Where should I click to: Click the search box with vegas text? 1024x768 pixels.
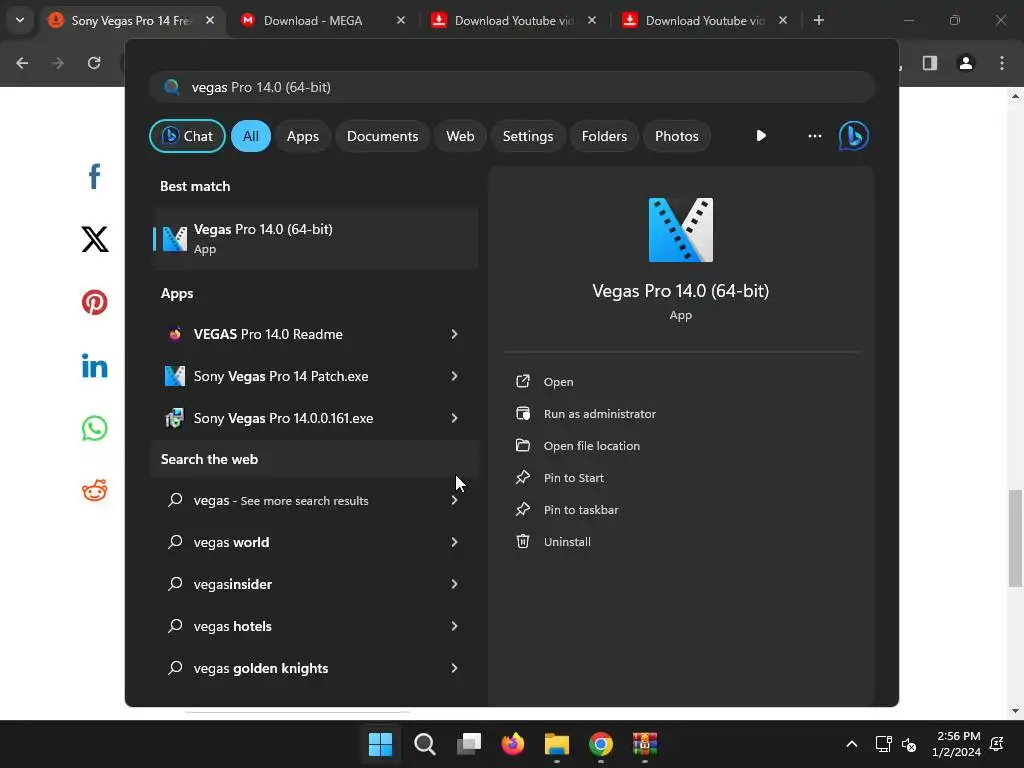pyautogui.click(x=512, y=87)
